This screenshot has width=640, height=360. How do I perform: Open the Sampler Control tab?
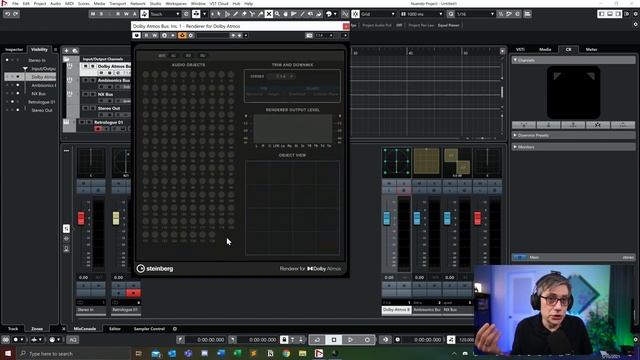point(149,329)
